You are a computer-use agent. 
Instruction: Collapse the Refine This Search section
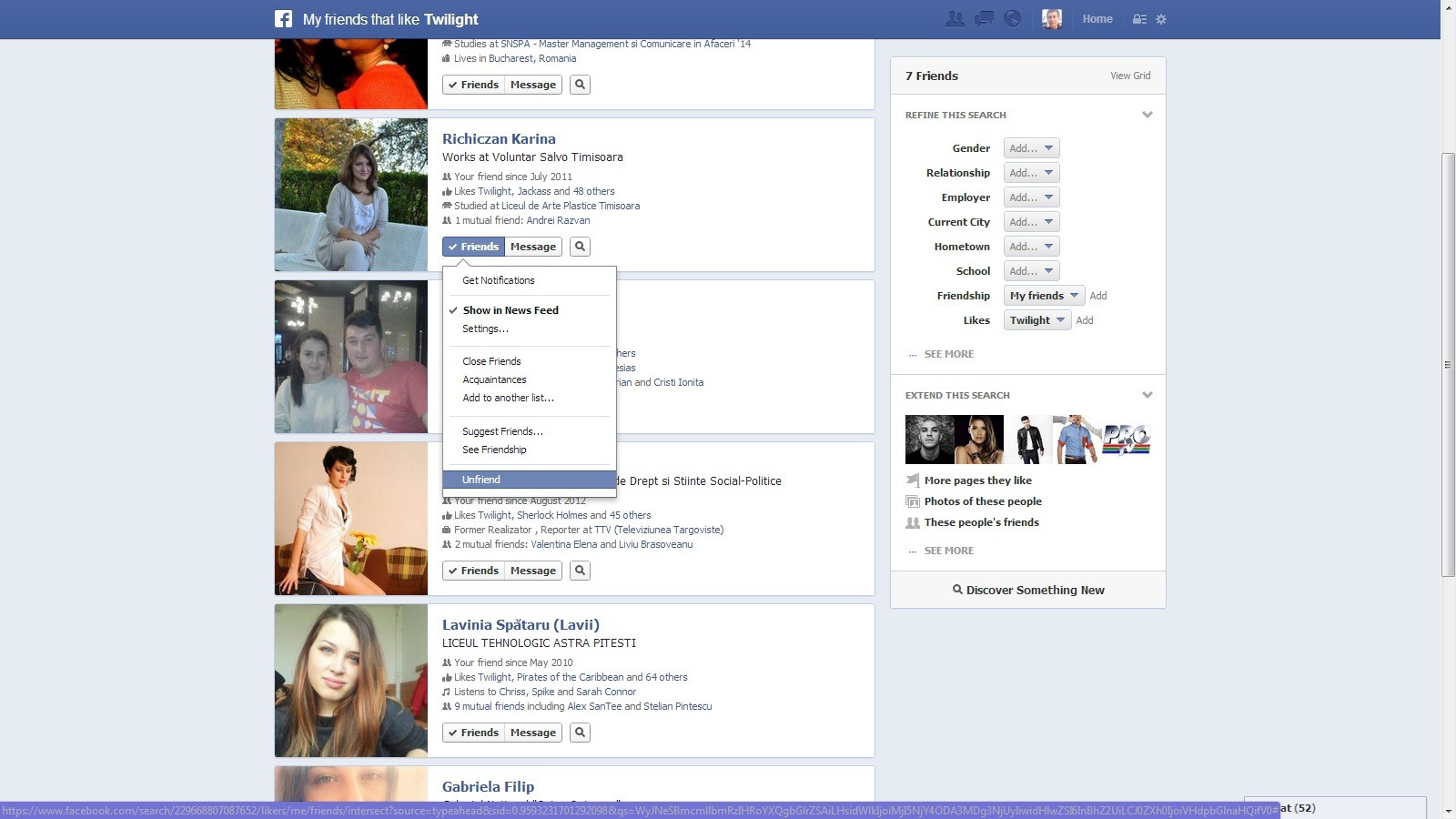click(x=1148, y=115)
